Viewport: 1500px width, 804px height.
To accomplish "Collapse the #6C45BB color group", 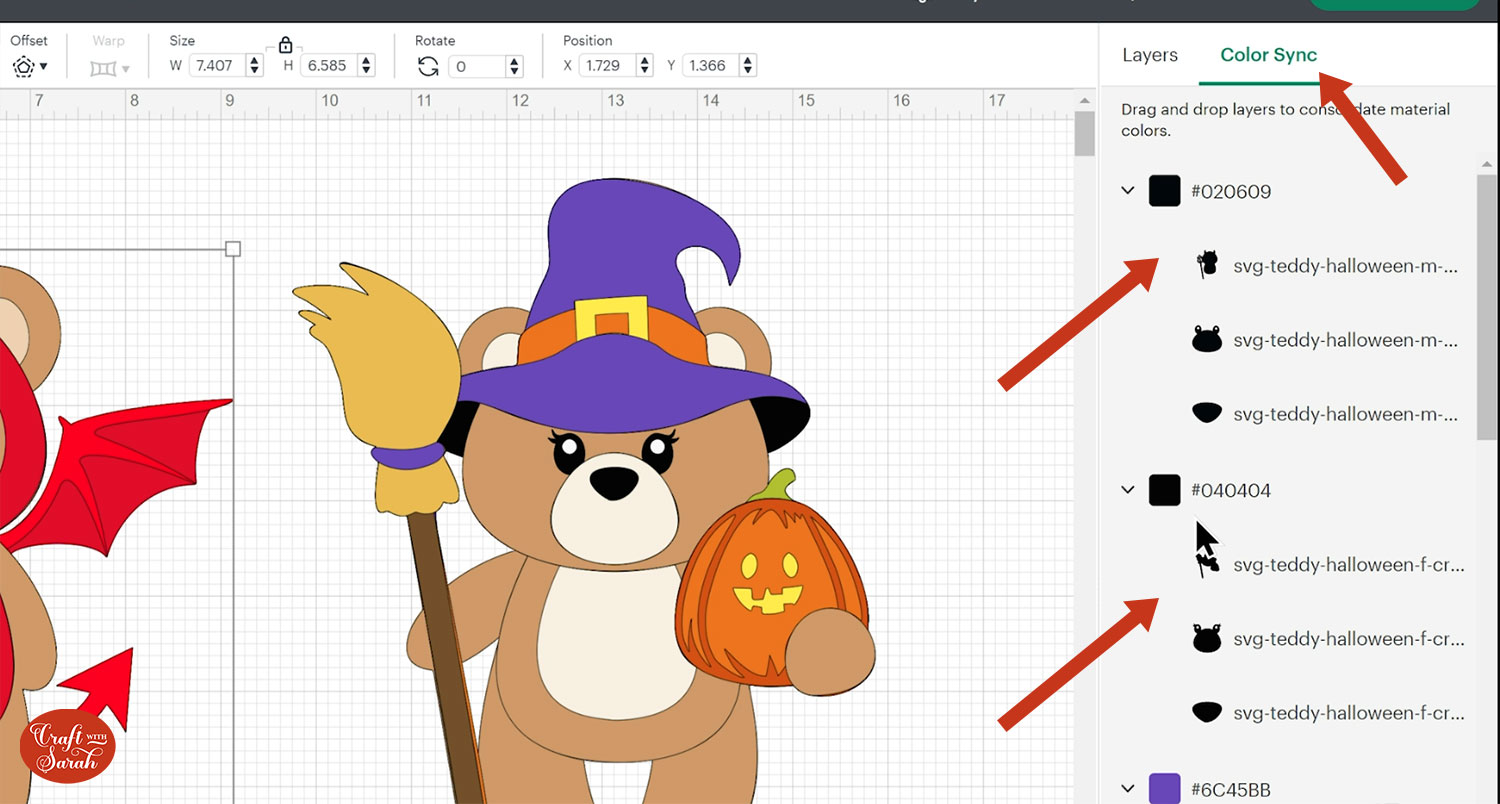I will [x=1128, y=788].
